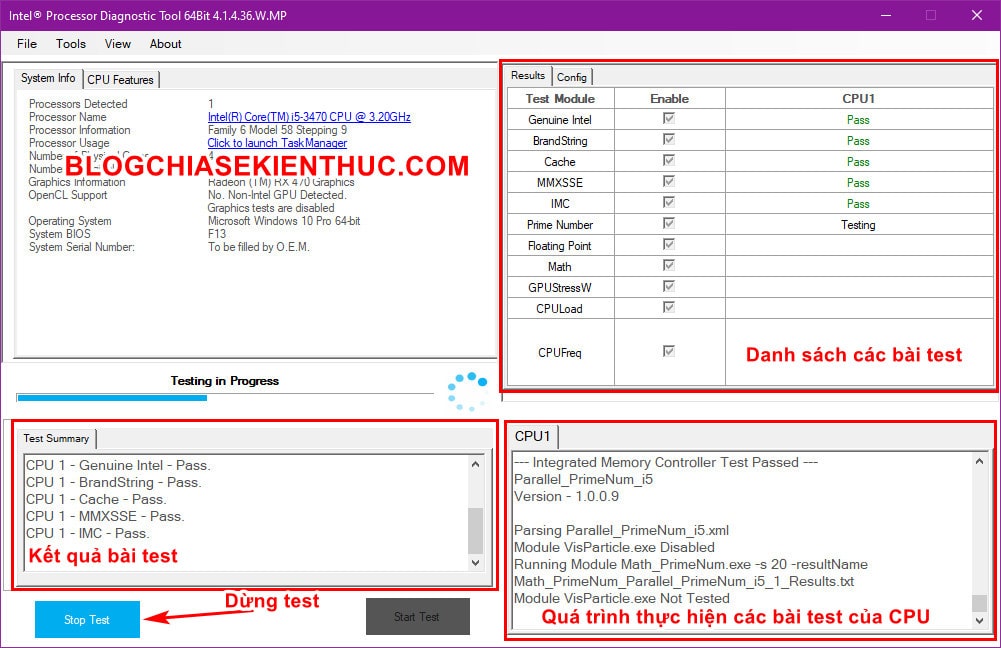
Task: Select the Test Summary tab
Action: click(x=56, y=439)
